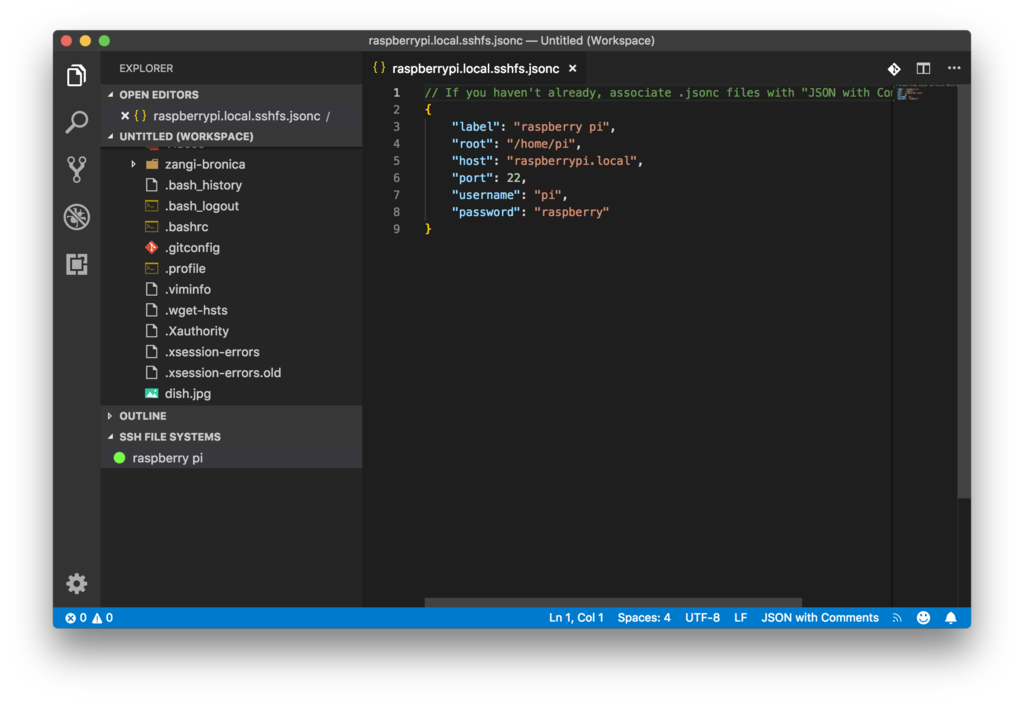
Task: Select the raspberry pi SSH file system
Action: point(232,458)
